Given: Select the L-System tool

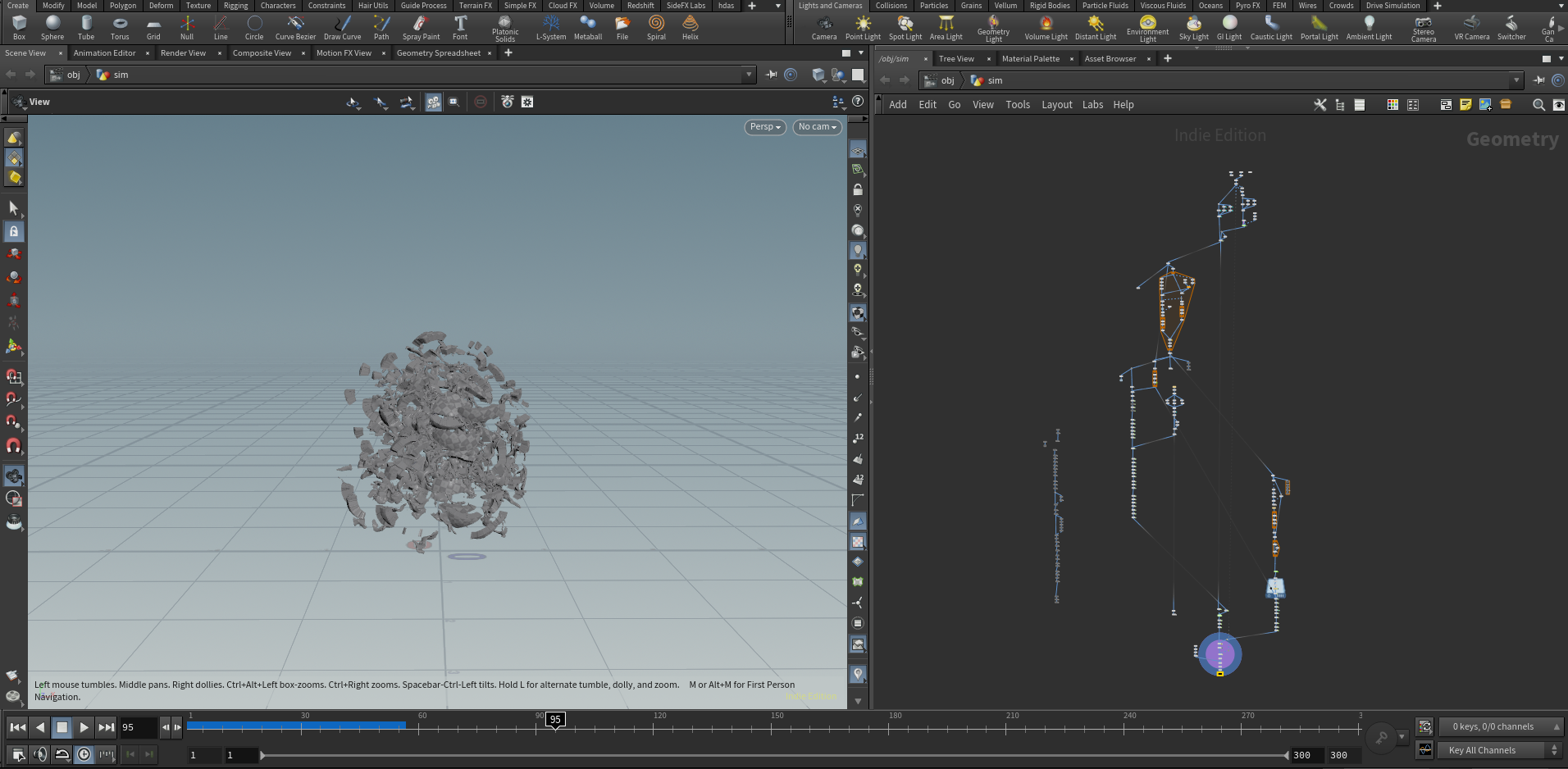Looking at the screenshot, I should point(551,27).
